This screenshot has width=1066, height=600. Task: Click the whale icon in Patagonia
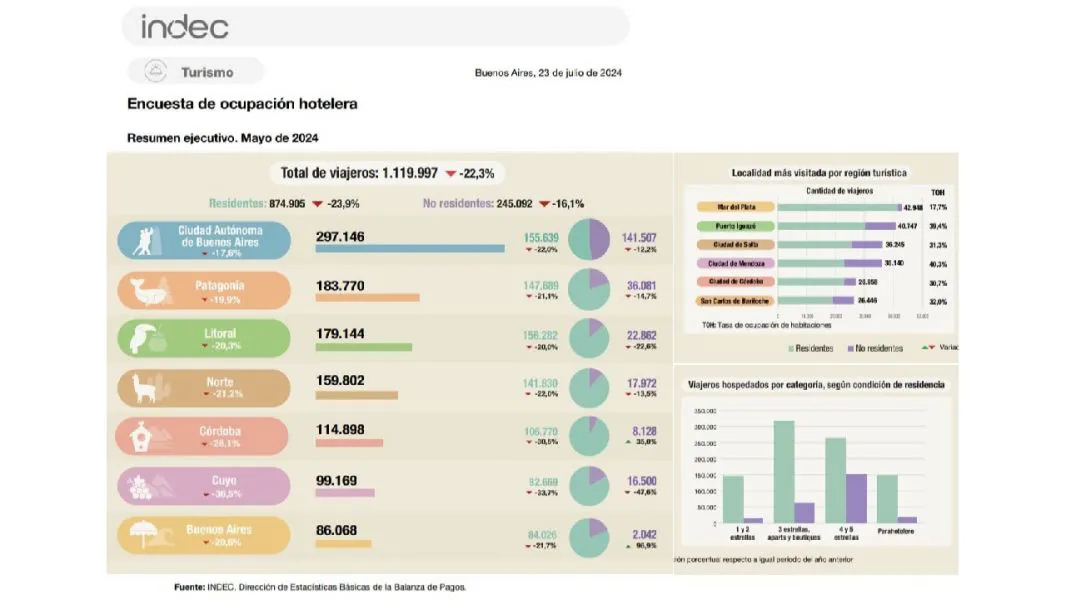(143, 290)
